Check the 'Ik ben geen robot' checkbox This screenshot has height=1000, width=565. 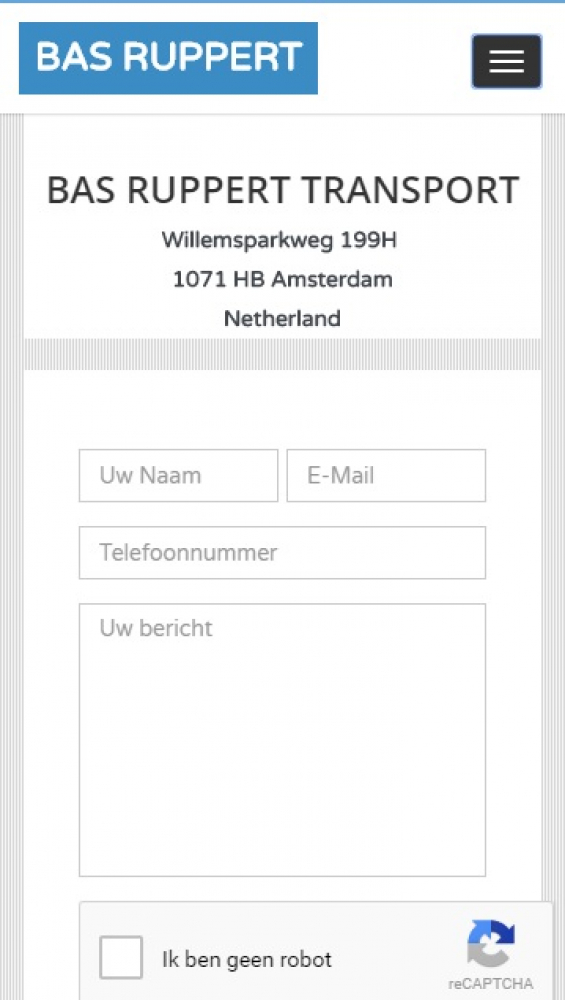tap(121, 957)
